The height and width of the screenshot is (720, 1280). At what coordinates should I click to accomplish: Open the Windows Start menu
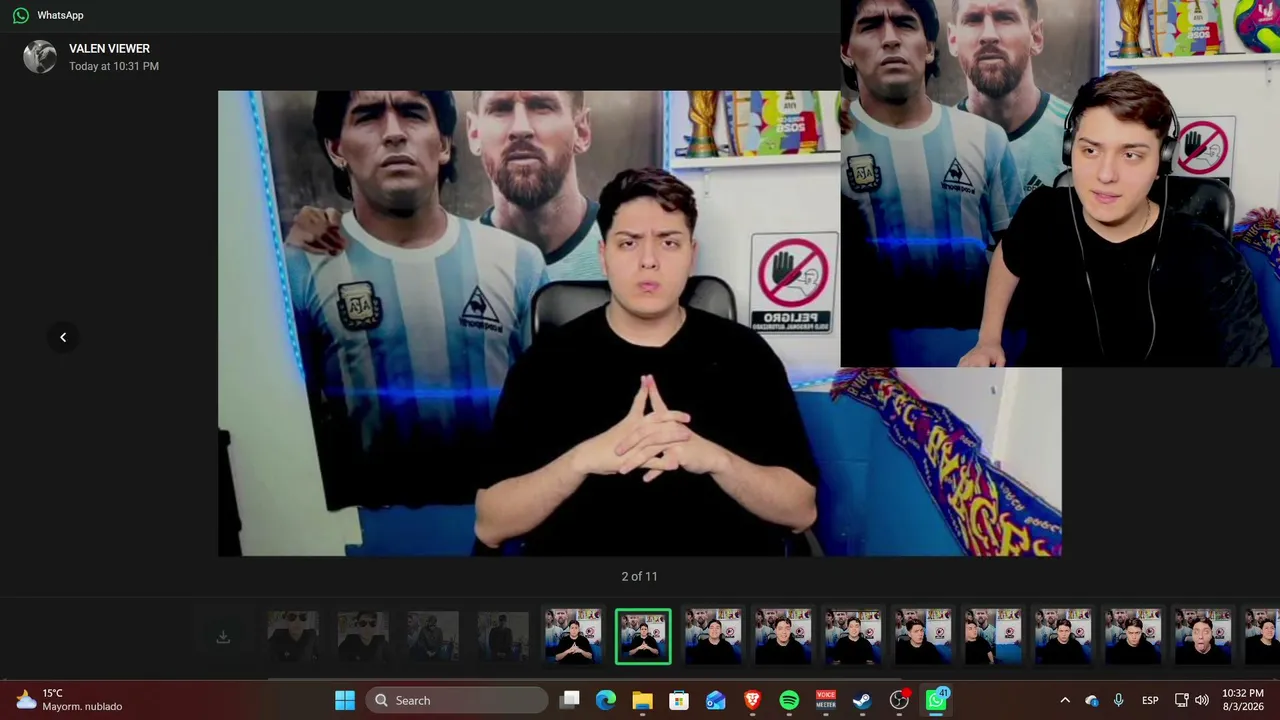(x=345, y=700)
